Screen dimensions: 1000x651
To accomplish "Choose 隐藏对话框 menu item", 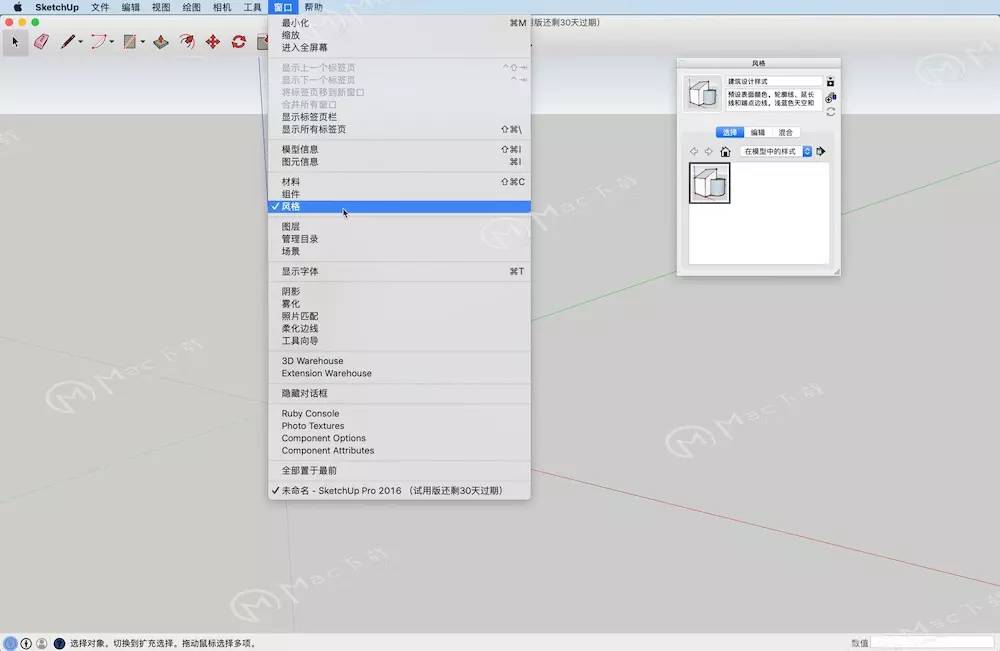I will 399,393.
